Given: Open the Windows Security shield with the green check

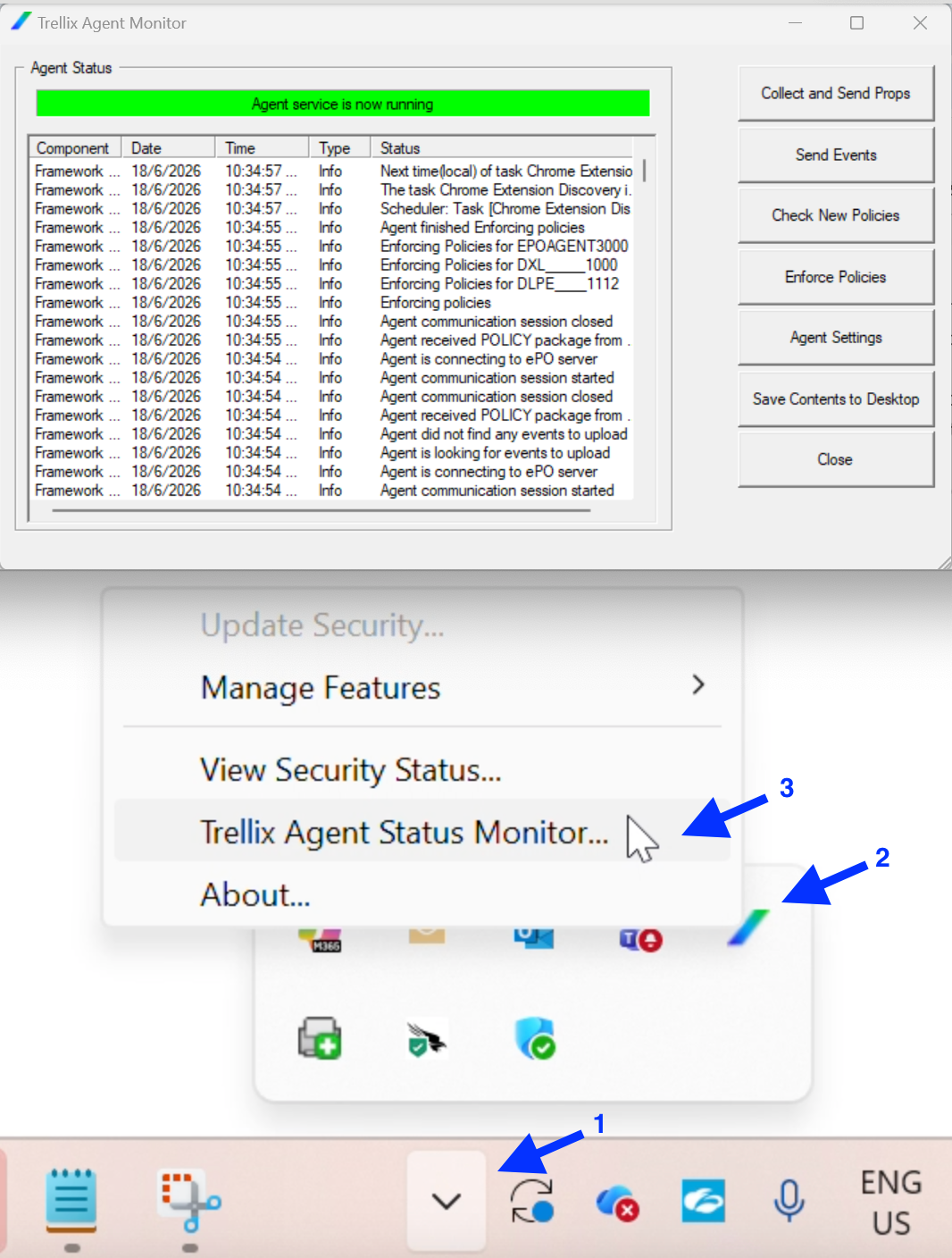Looking at the screenshot, I should click(x=535, y=1038).
